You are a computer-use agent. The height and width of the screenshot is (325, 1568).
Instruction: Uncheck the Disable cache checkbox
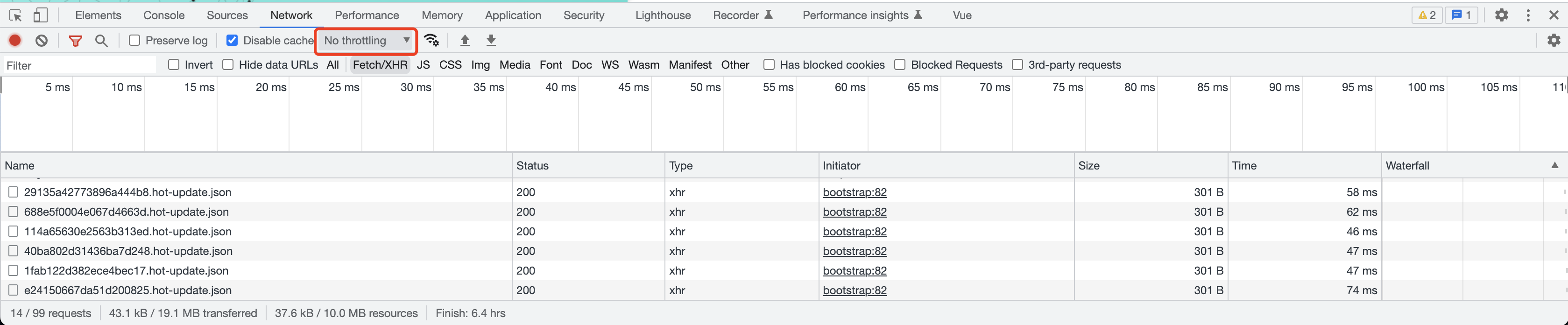coord(232,41)
